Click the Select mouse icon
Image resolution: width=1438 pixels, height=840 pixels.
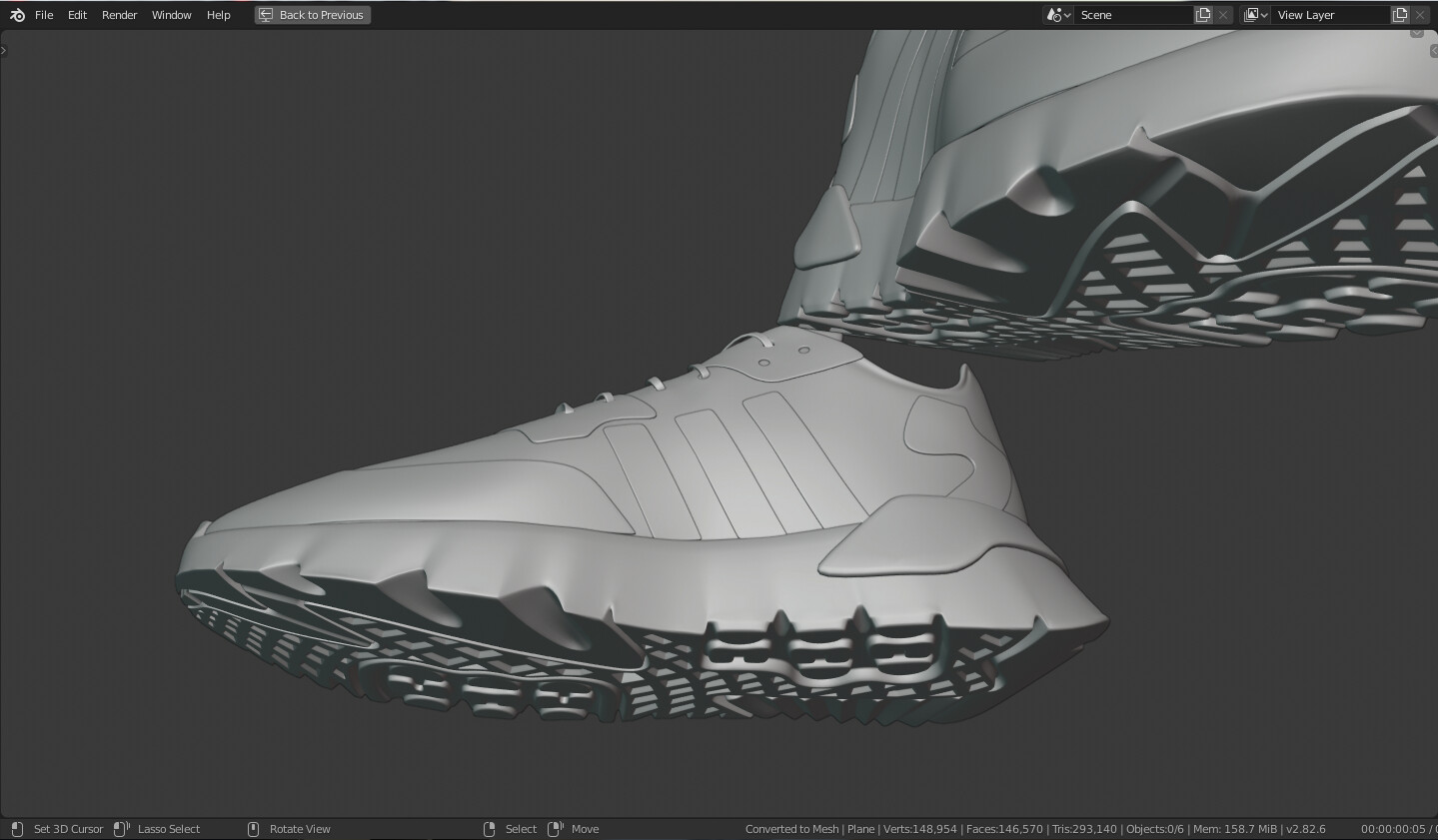(490, 829)
